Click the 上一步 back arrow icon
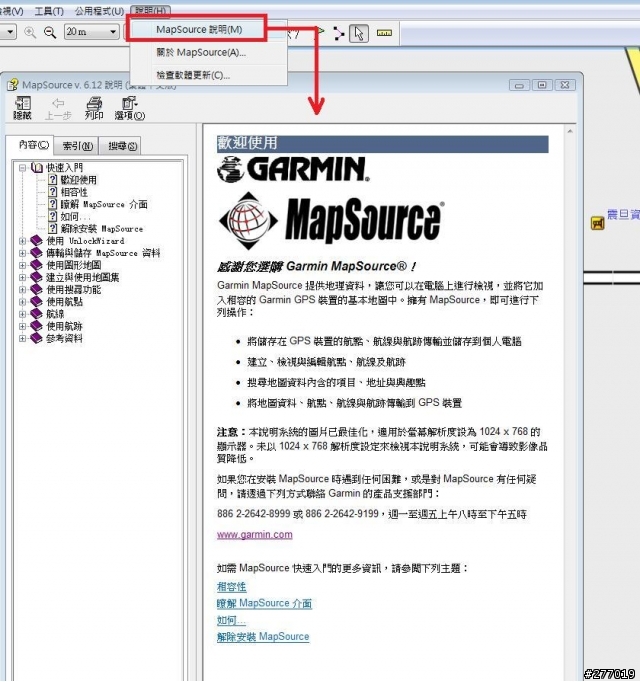Image resolution: width=640 pixels, height=682 pixels. (x=58, y=108)
